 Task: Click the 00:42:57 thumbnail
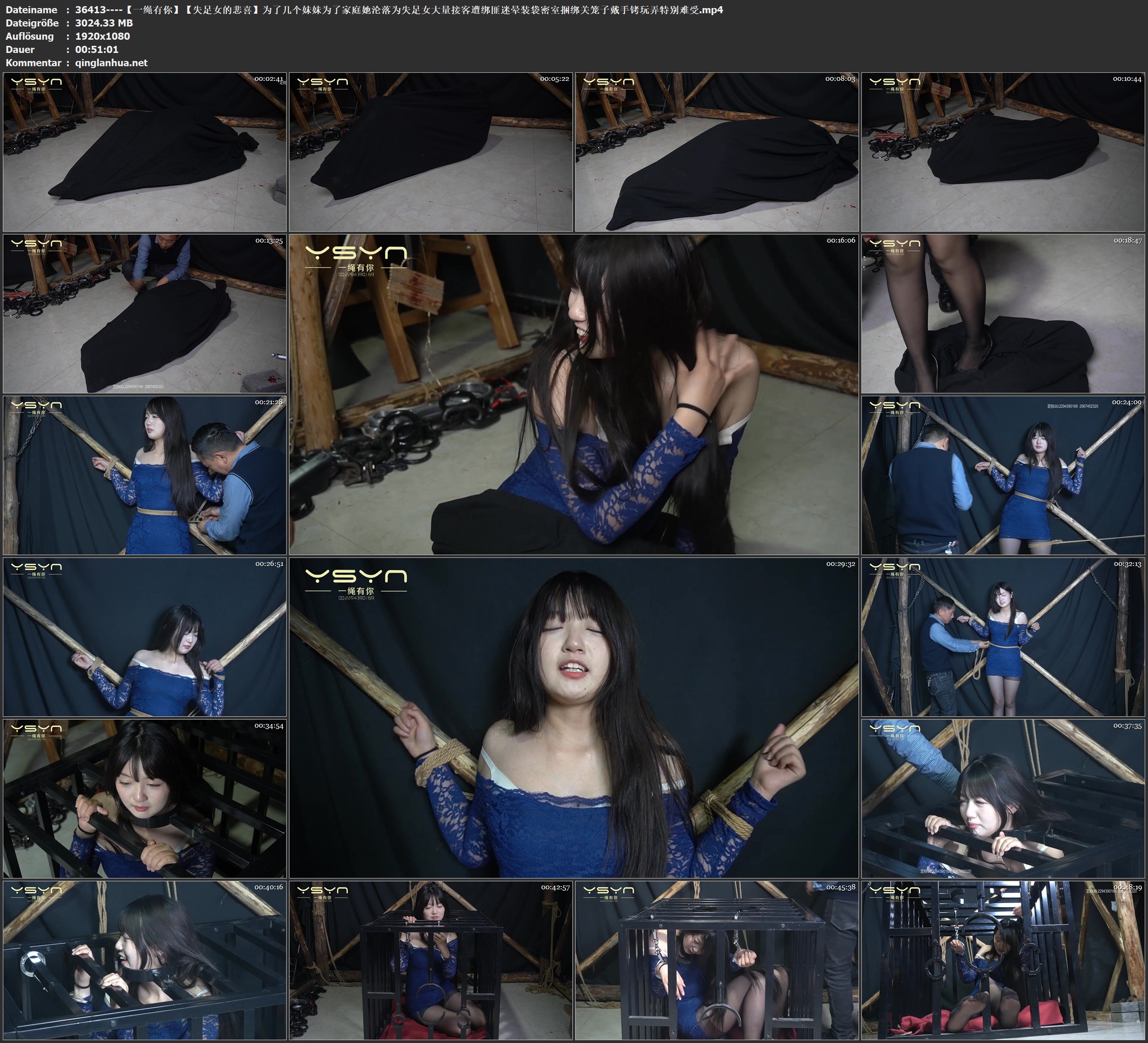tap(430, 960)
